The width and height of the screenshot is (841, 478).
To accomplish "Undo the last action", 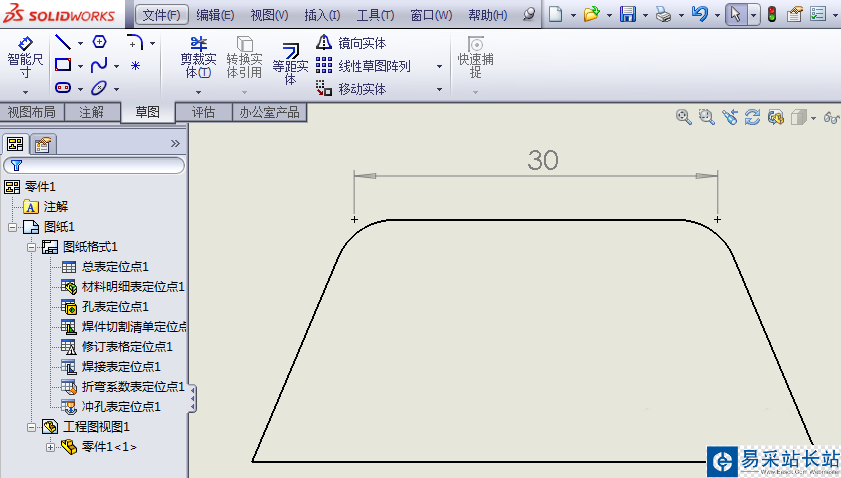I will pos(699,13).
